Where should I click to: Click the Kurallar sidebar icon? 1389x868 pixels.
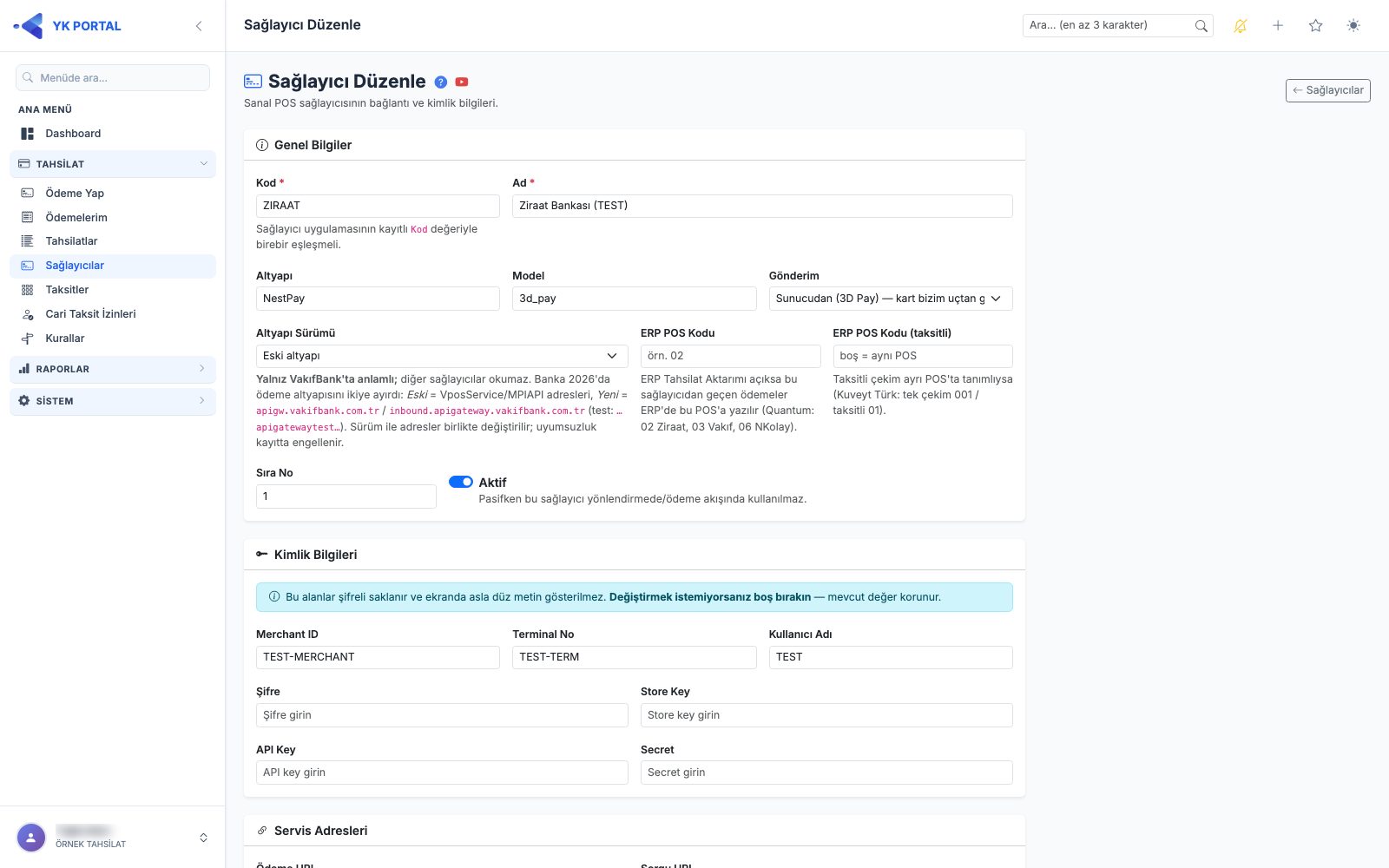28,339
